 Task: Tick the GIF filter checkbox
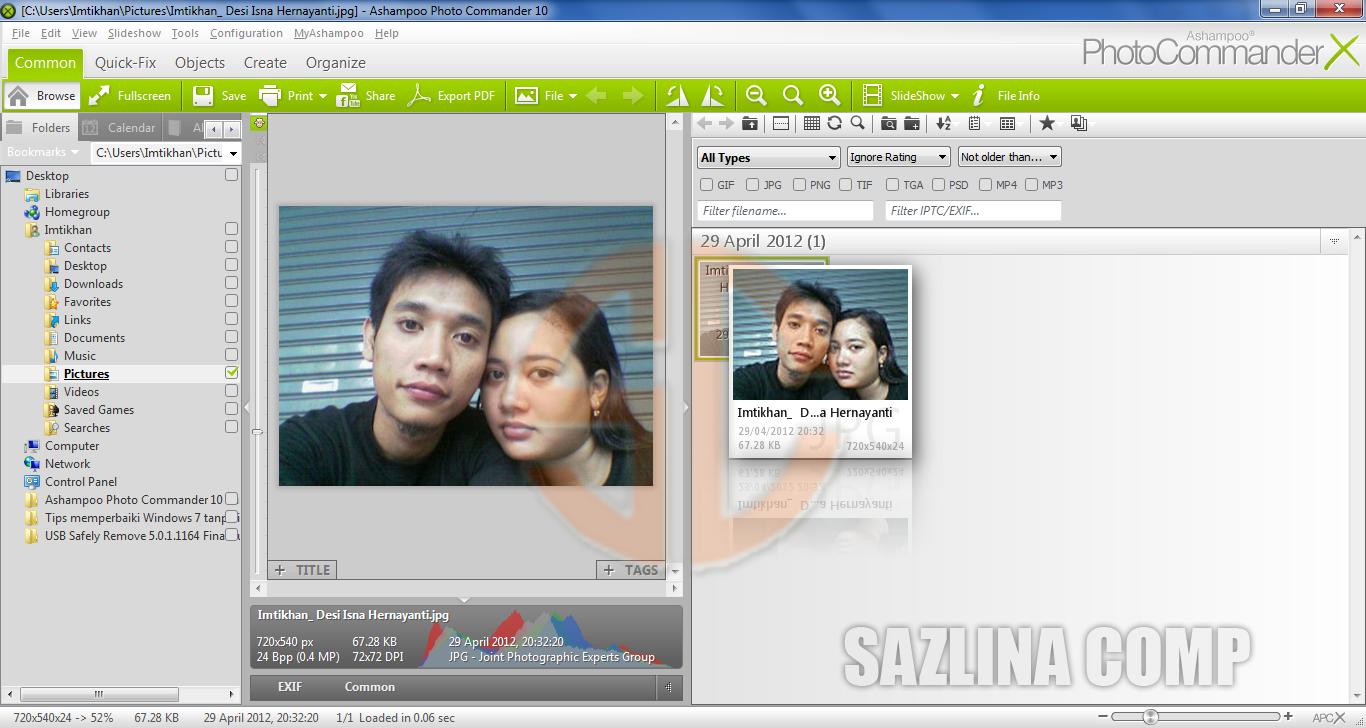[x=706, y=185]
